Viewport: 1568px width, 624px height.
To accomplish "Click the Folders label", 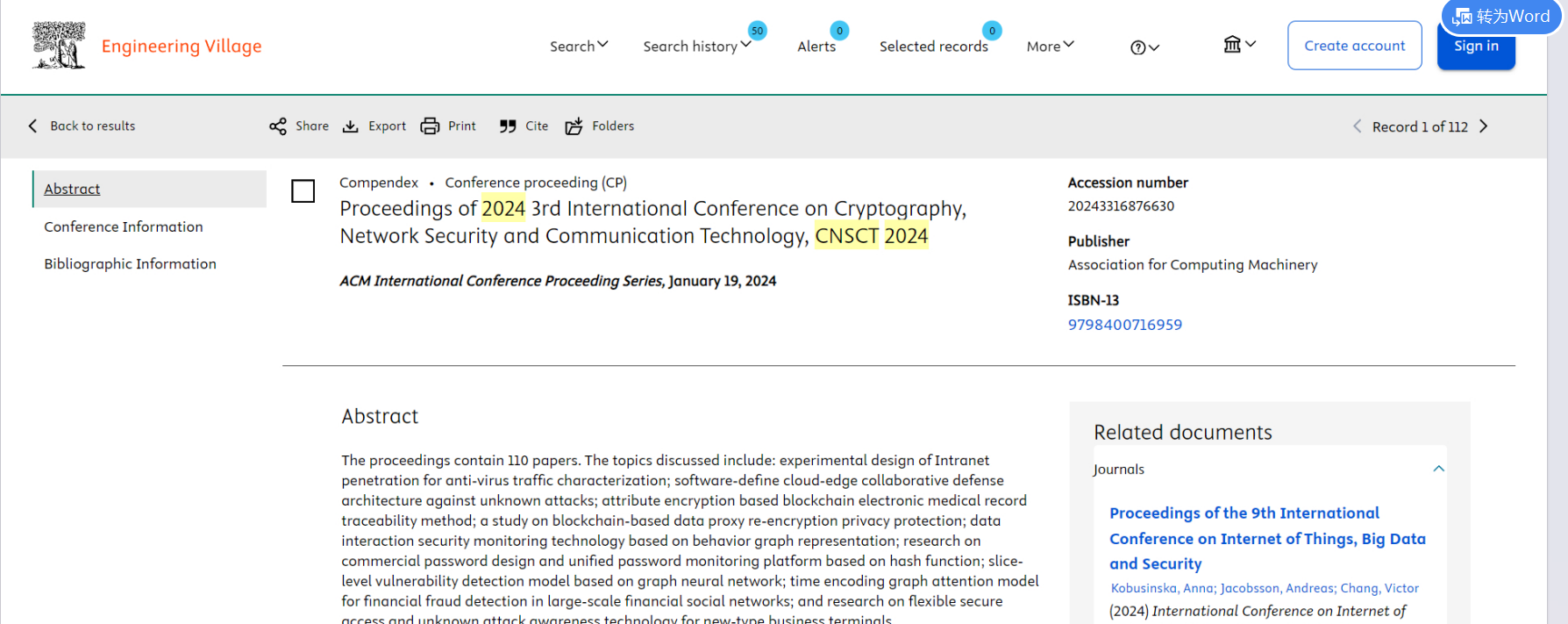I will pos(613,126).
